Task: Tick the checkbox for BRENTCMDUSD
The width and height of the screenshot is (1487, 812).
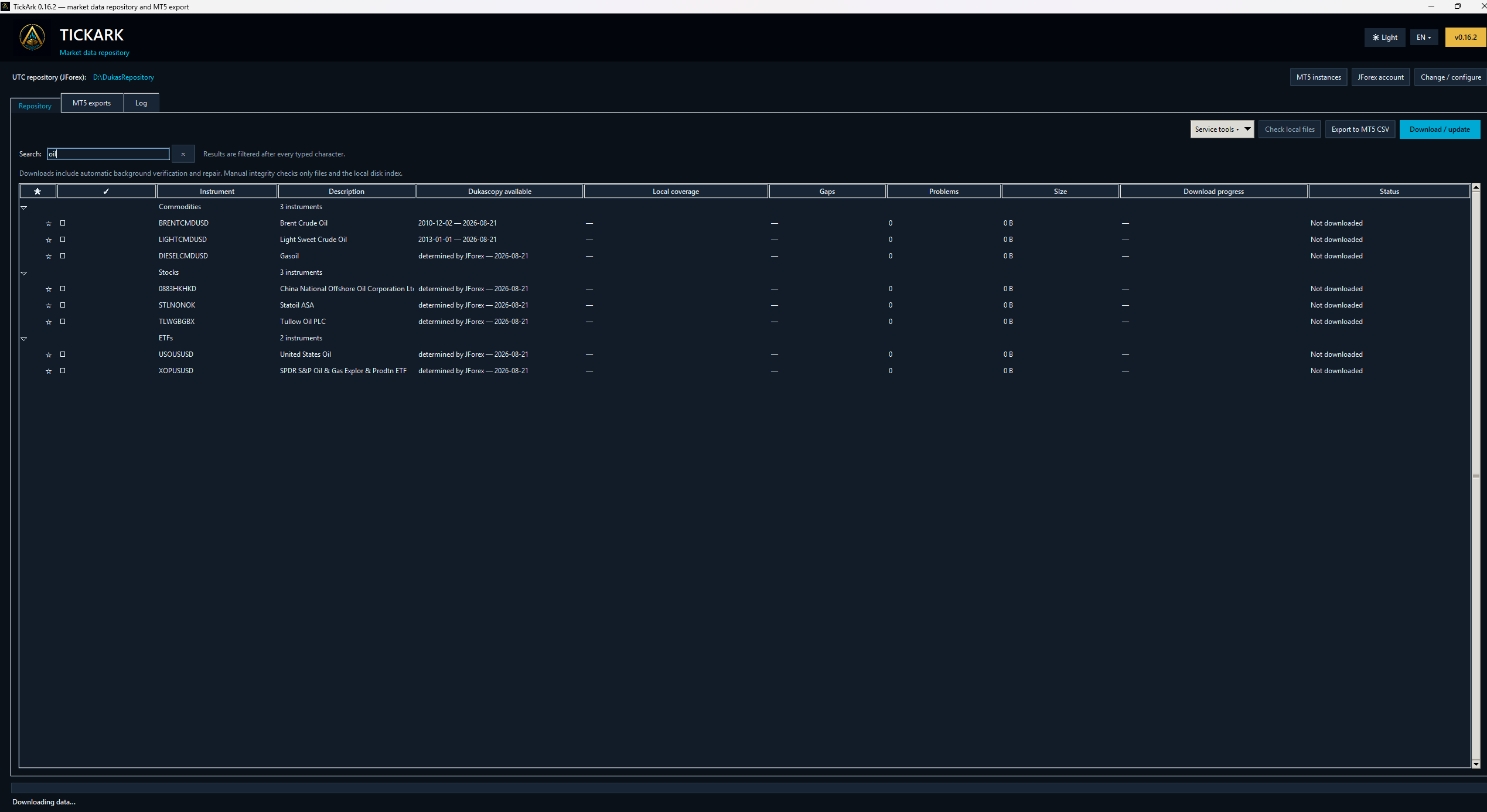Action: pyautogui.click(x=63, y=223)
